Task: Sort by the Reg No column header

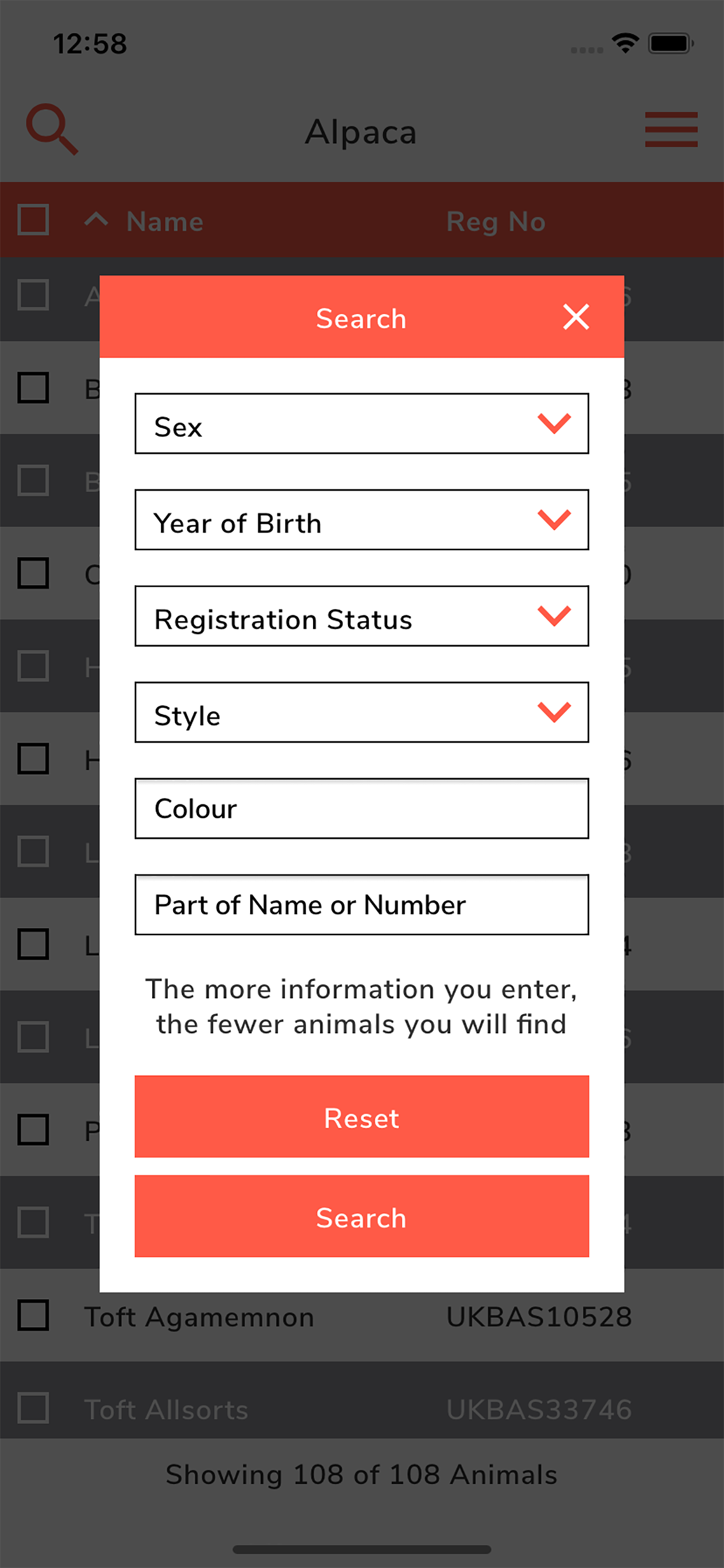Action: [x=496, y=222]
